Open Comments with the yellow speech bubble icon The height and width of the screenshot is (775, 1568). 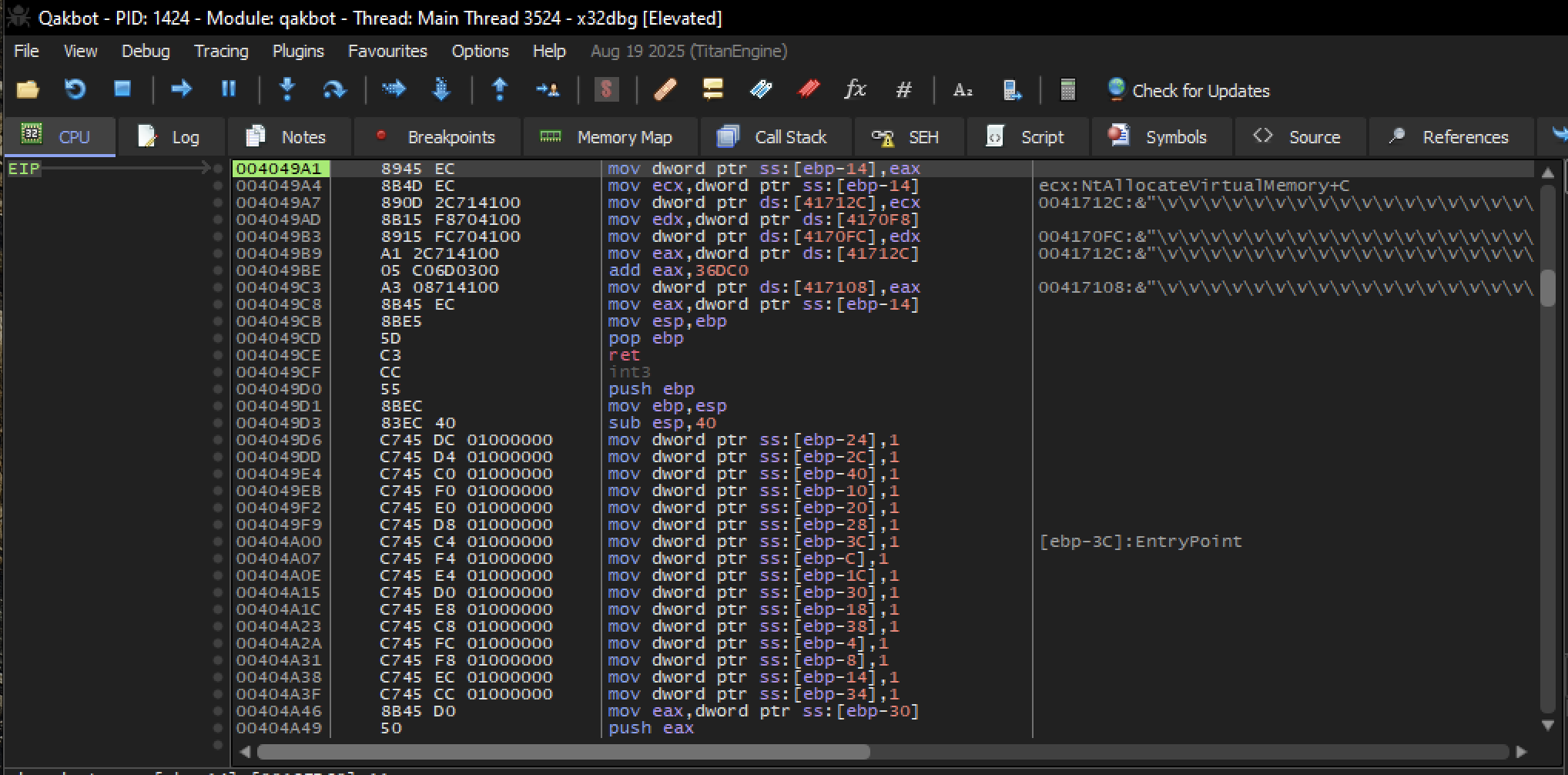tap(713, 90)
